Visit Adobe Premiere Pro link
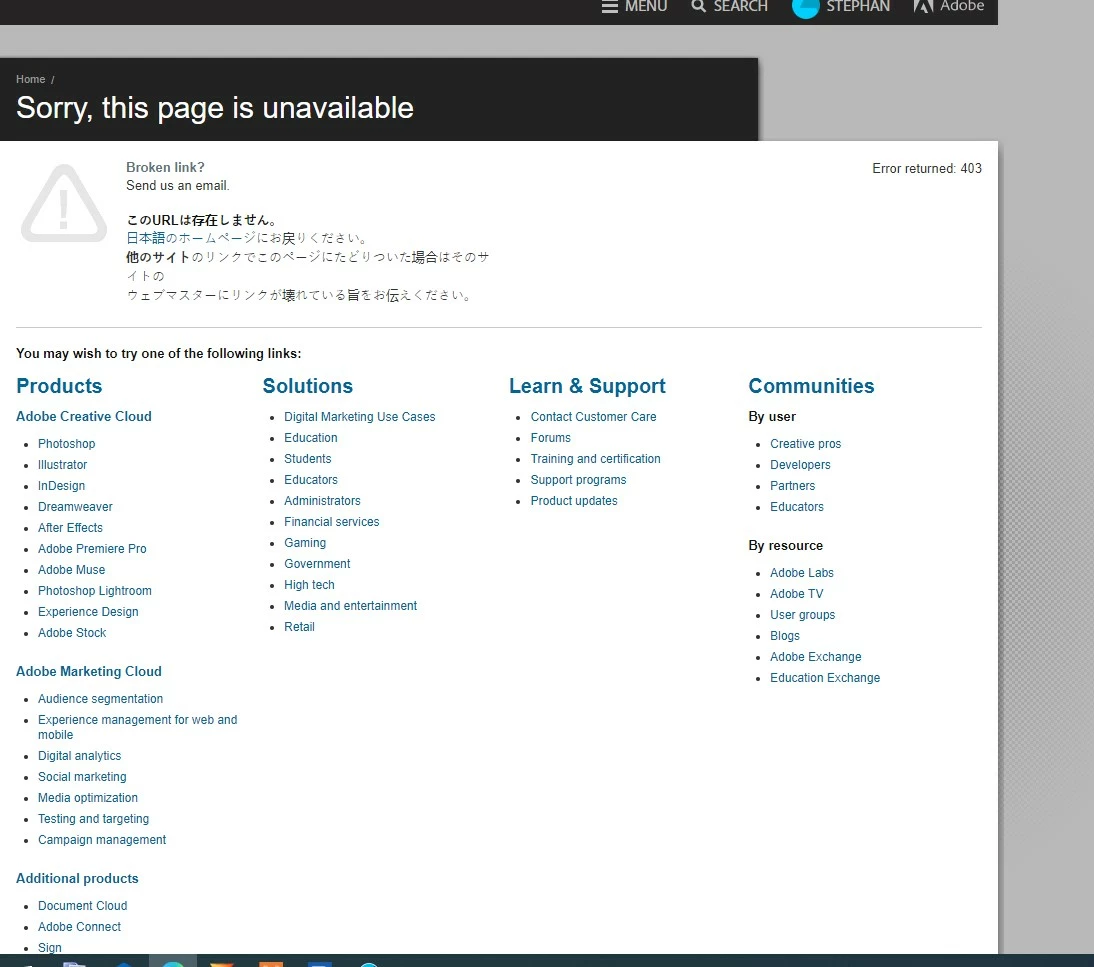Screen dimensions: 1094x967 (x=92, y=548)
